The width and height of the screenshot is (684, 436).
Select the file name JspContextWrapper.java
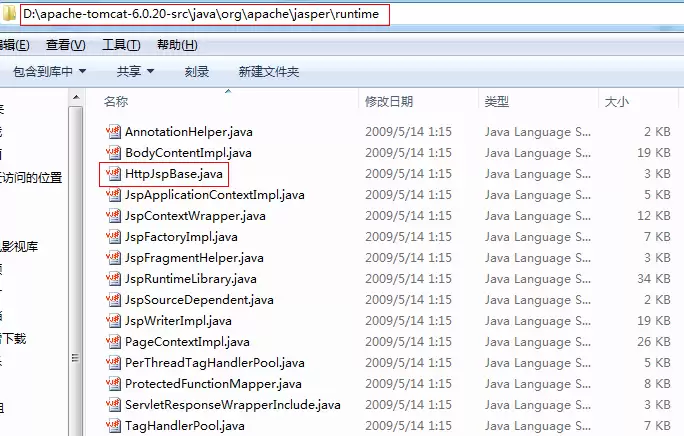tap(195, 216)
